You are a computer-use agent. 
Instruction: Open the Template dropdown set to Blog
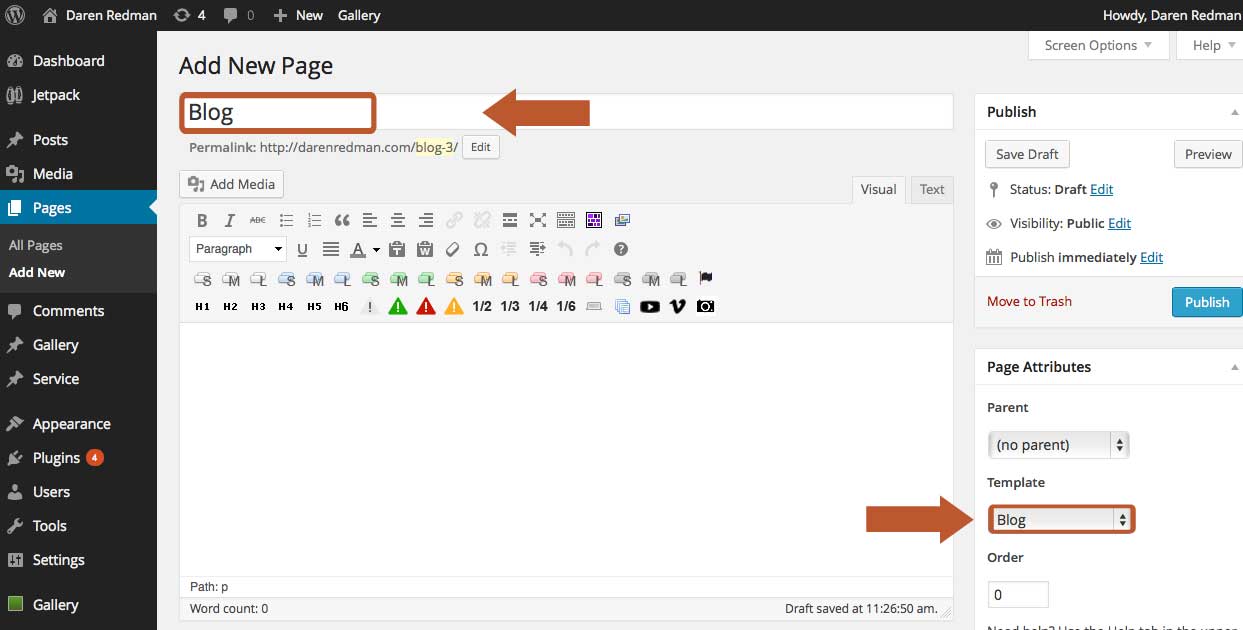(1061, 520)
